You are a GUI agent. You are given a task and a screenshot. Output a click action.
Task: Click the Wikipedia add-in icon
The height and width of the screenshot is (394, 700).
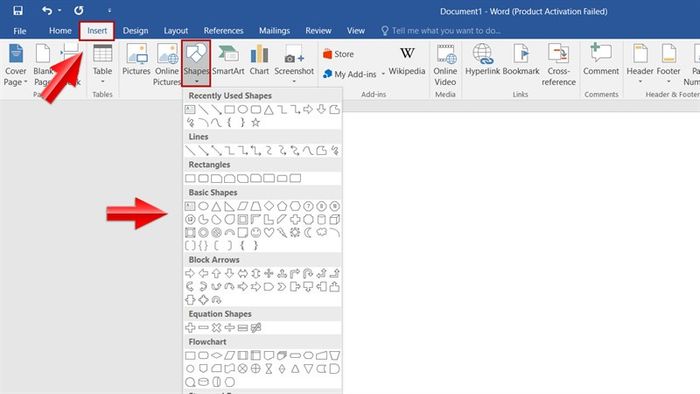(407, 61)
